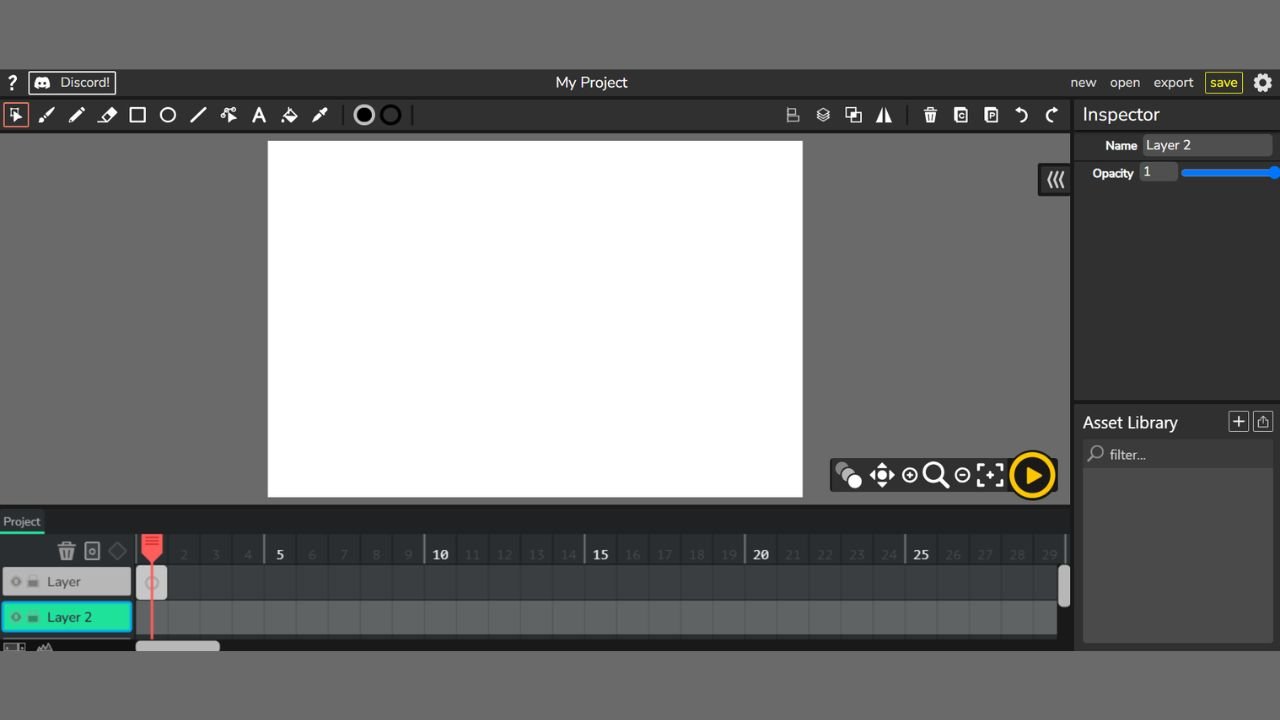The width and height of the screenshot is (1280, 720).
Task: Select the Eraser tool
Action: (x=107, y=115)
